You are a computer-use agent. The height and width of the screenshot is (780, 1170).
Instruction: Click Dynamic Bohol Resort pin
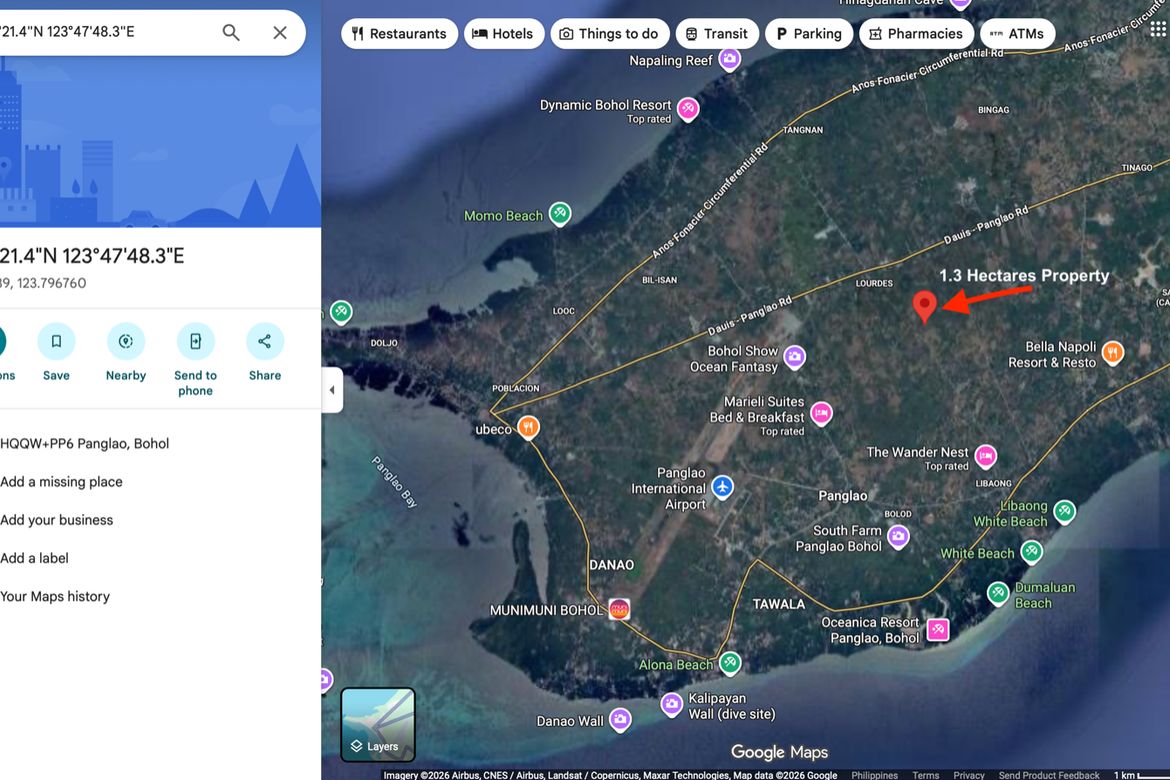pyautogui.click(x=688, y=110)
